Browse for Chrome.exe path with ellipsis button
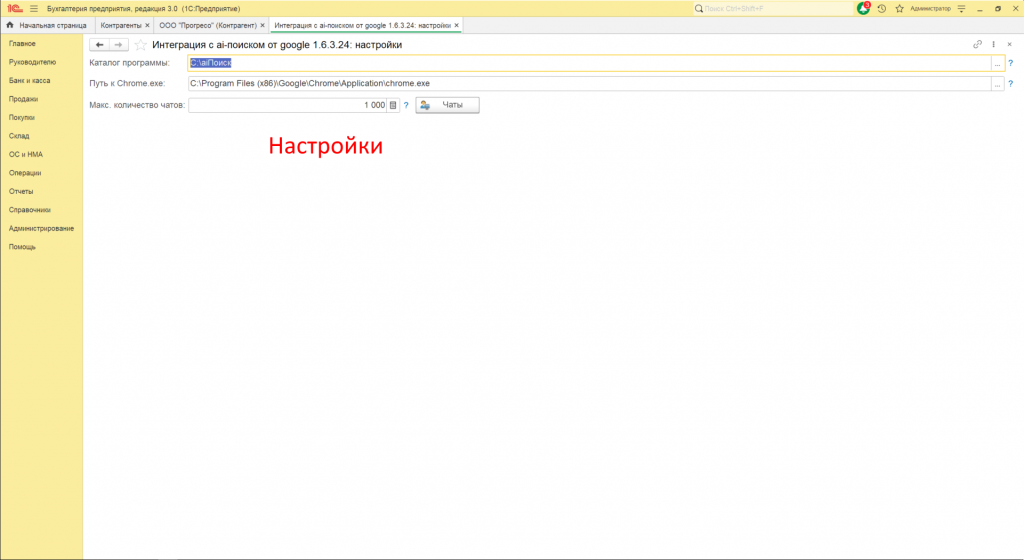The width and height of the screenshot is (1024, 560). pyautogui.click(x=997, y=84)
